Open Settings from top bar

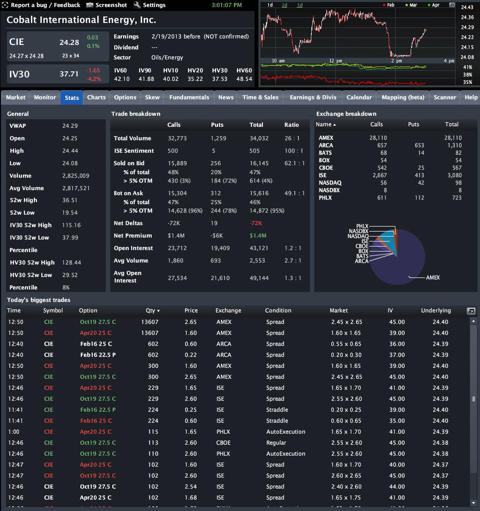click(x=154, y=5)
